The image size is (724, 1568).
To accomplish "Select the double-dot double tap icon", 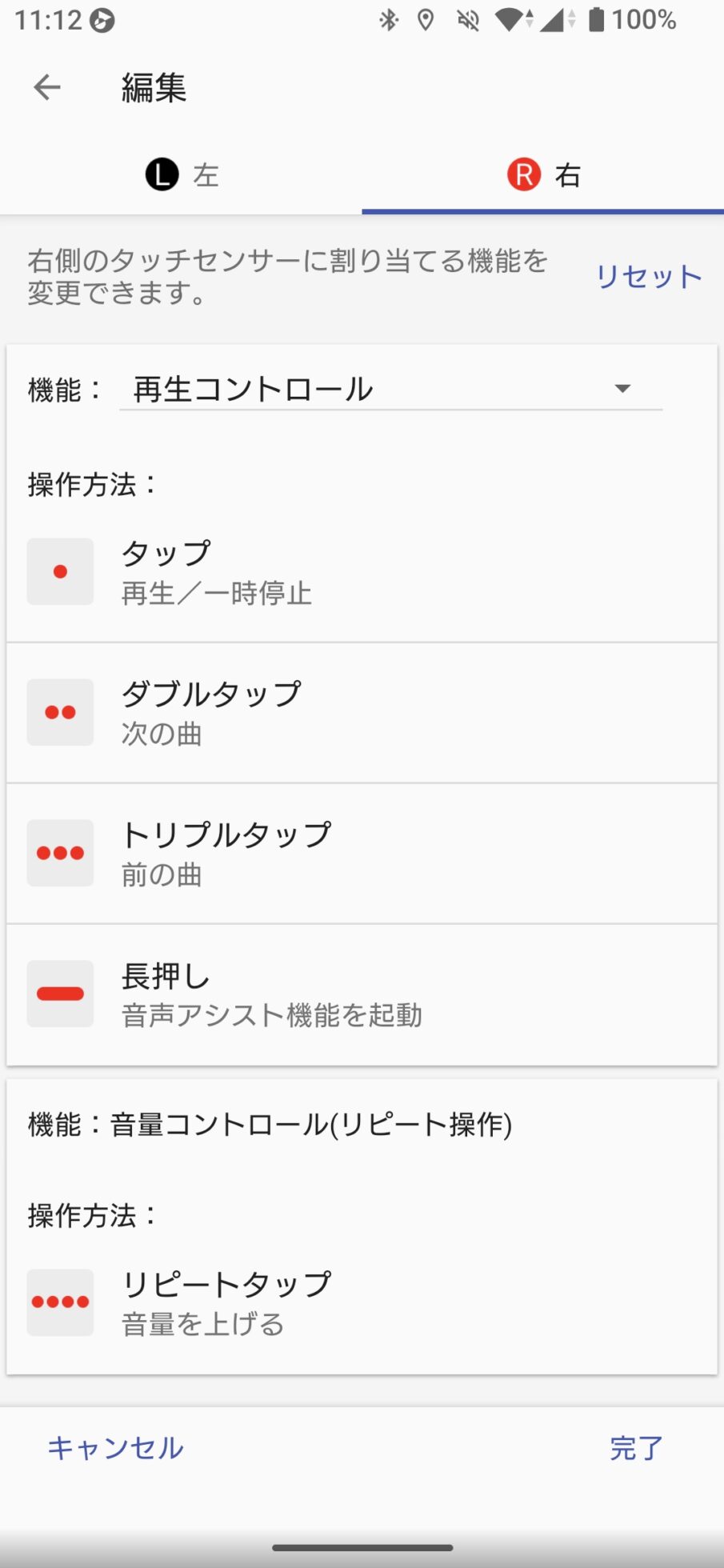I will 60,712.
